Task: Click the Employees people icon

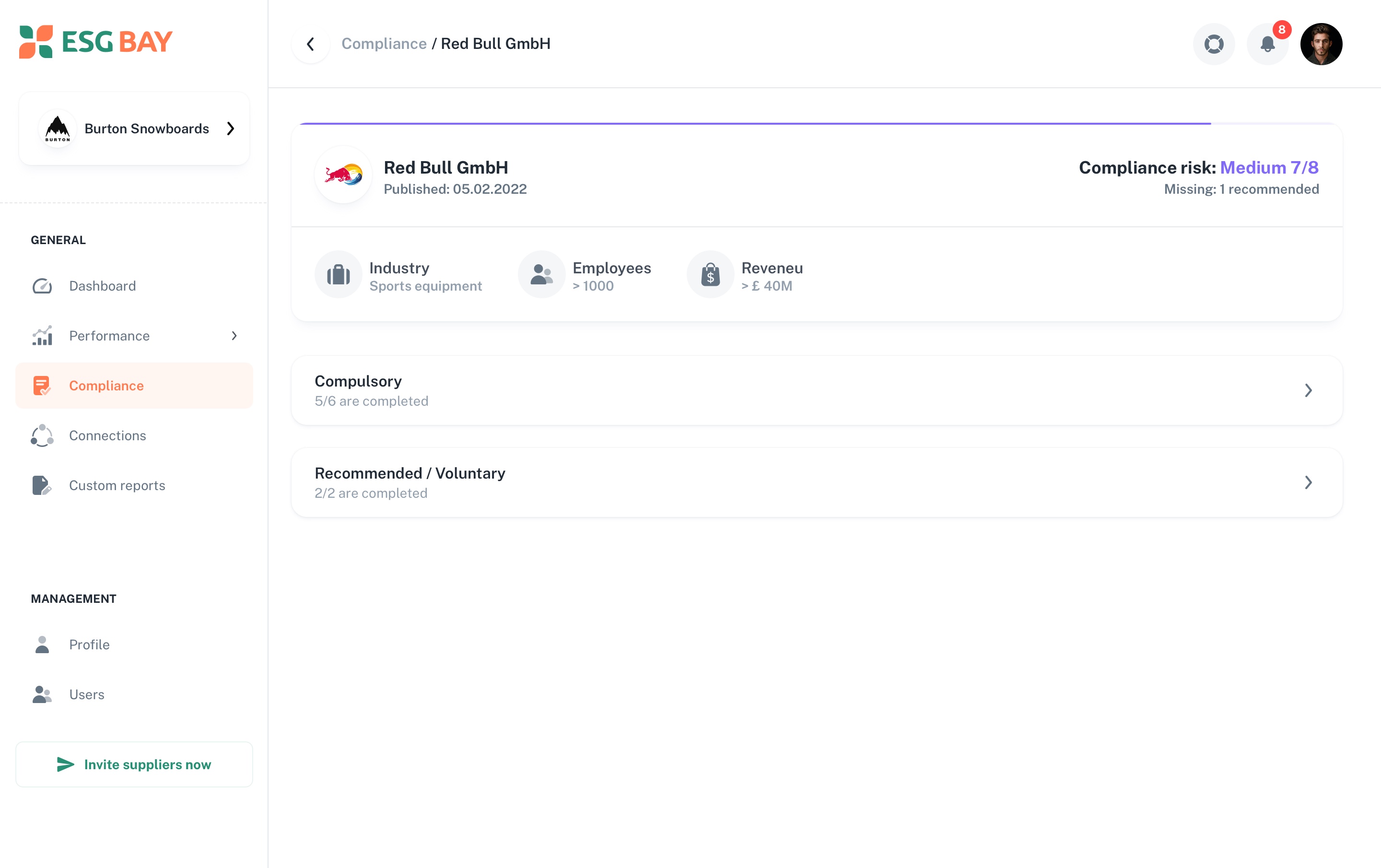Action: coord(541,274)
